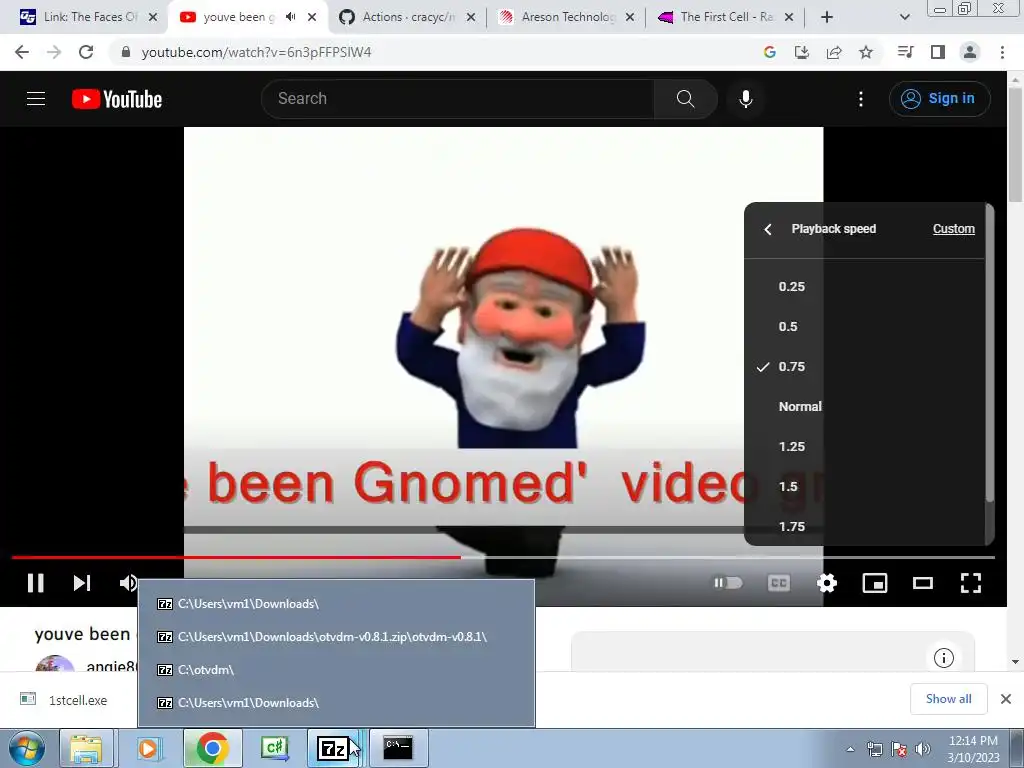Skip to next video

point(82,583)
